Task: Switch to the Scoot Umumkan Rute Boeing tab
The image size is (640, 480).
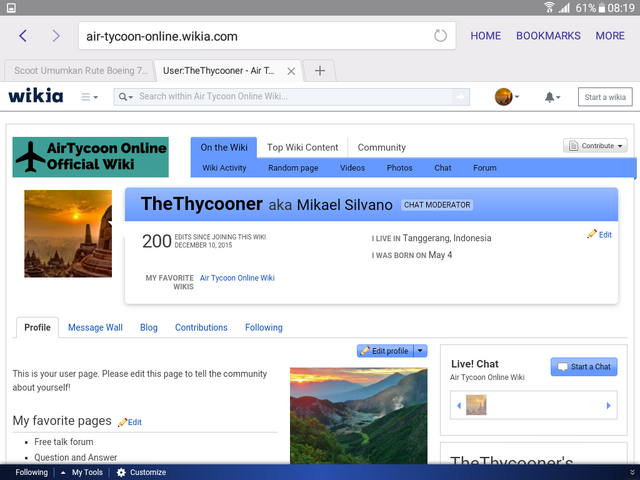Action: pyautogui.click(x=79, y=71)
